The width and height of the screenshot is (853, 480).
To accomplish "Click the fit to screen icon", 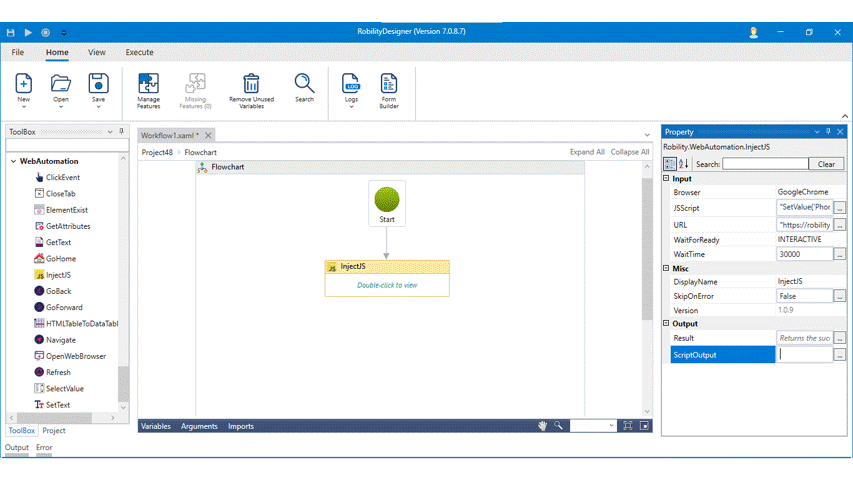I will pyautogui.click(x=627, y=426).
